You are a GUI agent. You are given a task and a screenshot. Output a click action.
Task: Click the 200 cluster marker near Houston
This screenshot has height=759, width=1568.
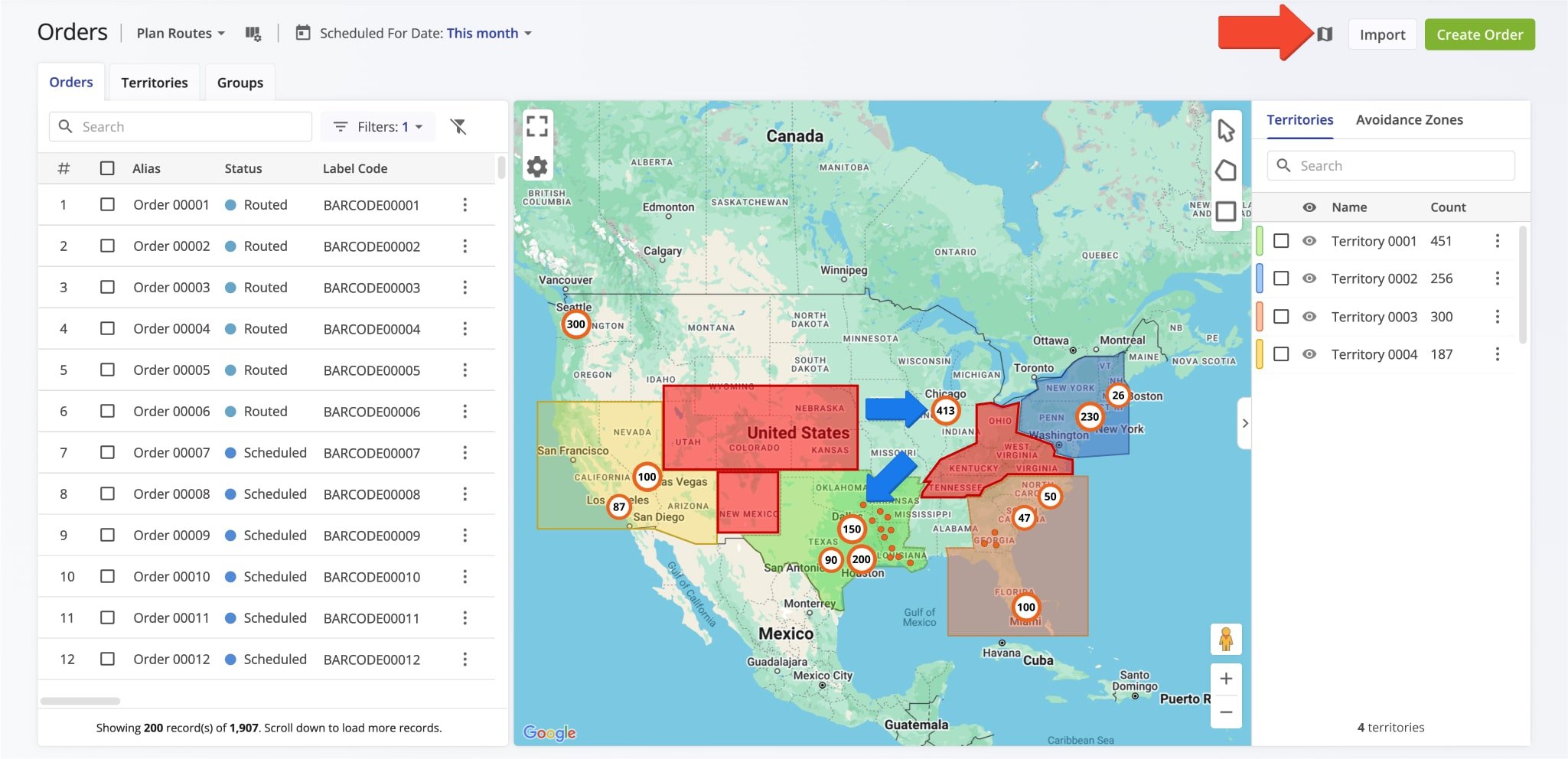tap(862, 559)
